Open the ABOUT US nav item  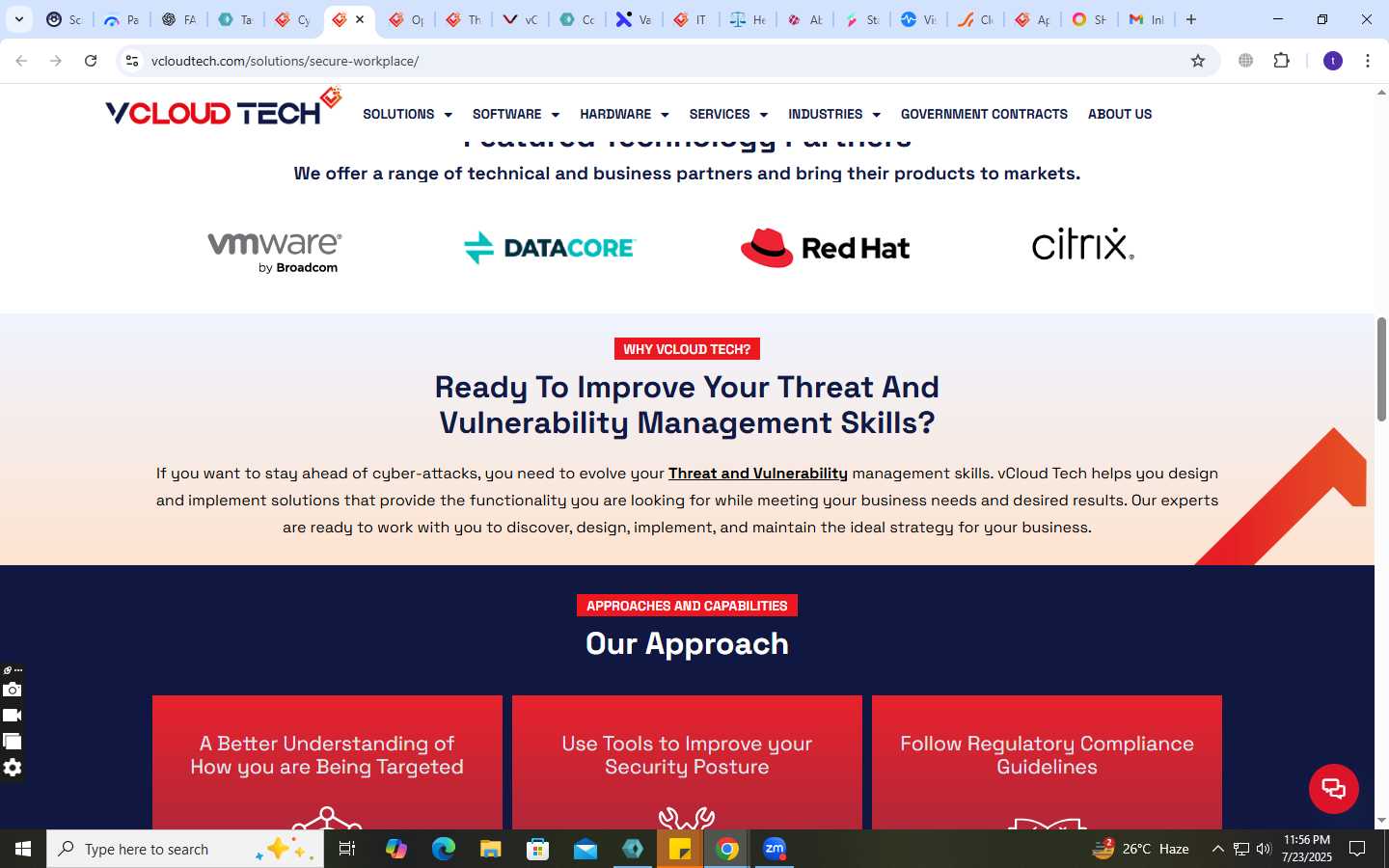[1120, 114]
